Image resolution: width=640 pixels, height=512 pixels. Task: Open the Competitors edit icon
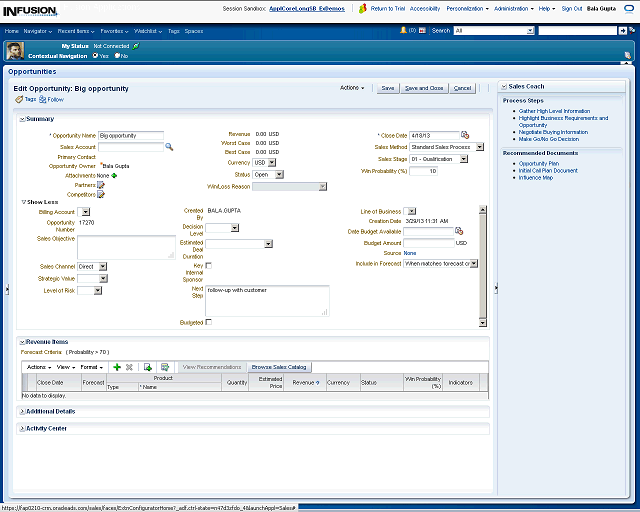pos(100,195)
